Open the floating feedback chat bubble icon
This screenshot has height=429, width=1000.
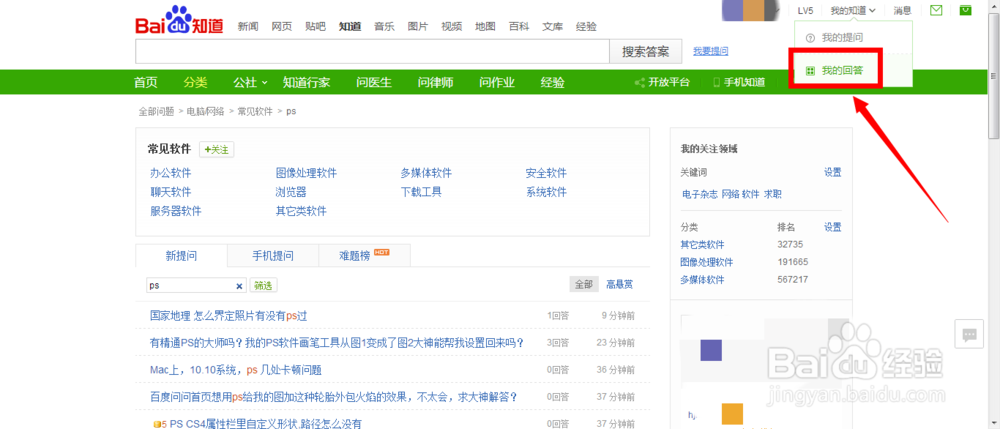tap(969, 334)
